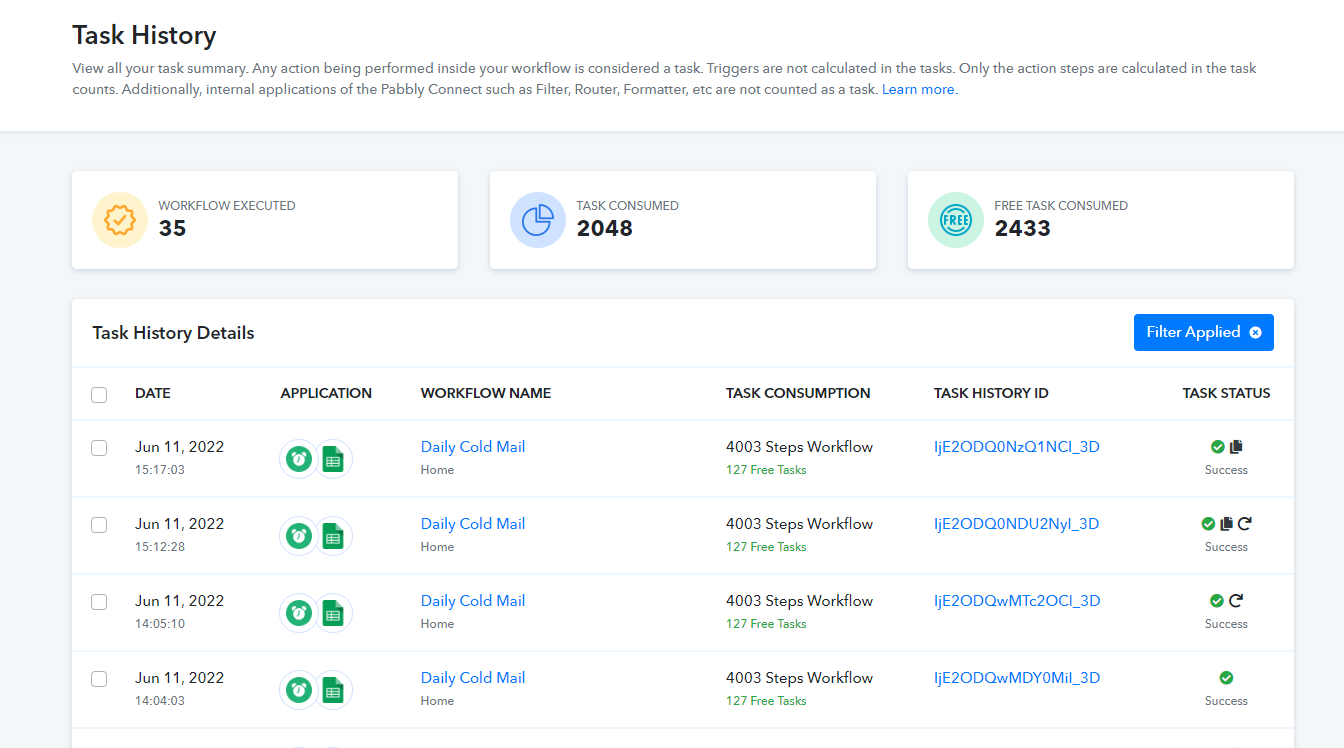Image resolution: width=1344 pixels, height=748 pixels.
Task: Click the Google Sheets icon in 15:17:03 row
Action: [x=333, y=459]
